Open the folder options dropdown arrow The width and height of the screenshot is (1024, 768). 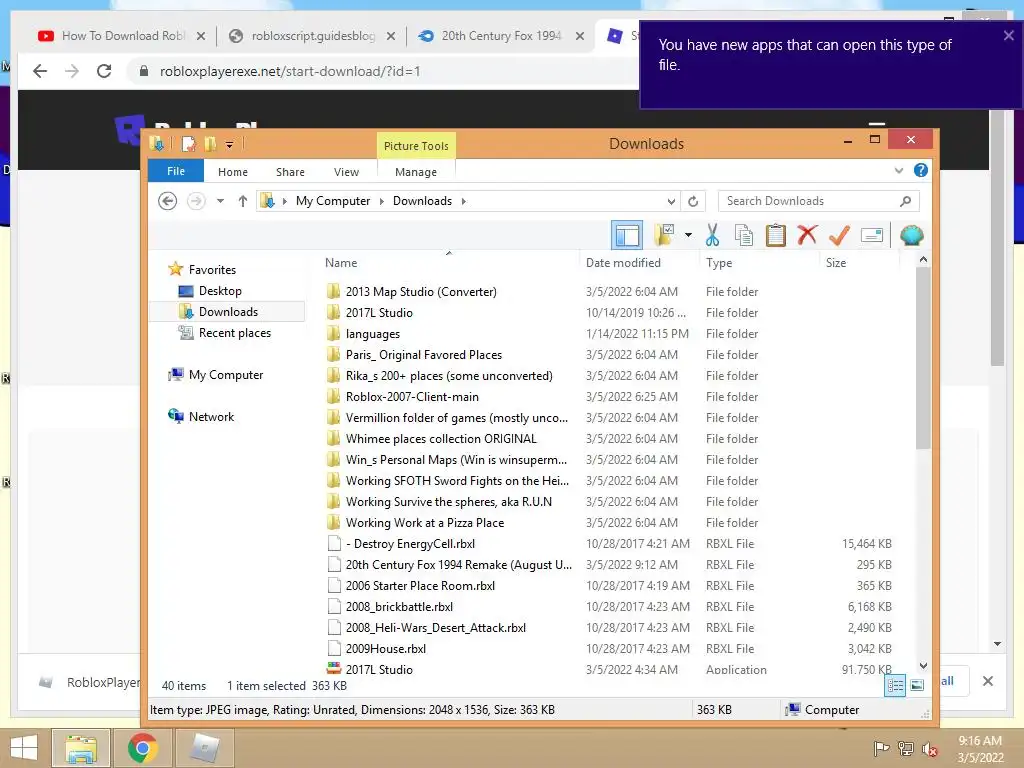point(688,235)
